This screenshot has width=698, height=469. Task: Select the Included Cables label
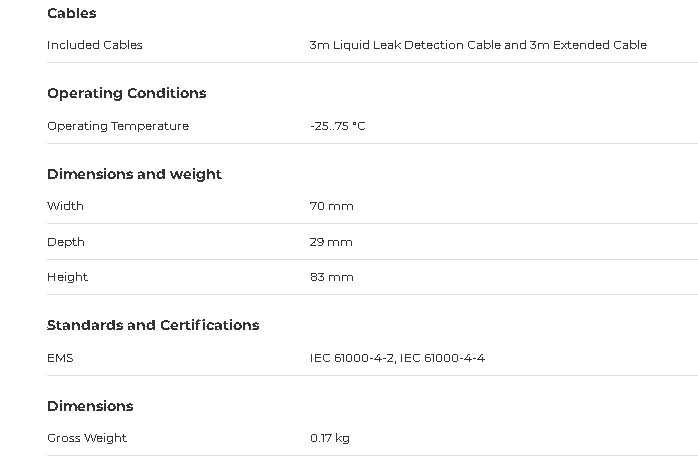point(95,45)
